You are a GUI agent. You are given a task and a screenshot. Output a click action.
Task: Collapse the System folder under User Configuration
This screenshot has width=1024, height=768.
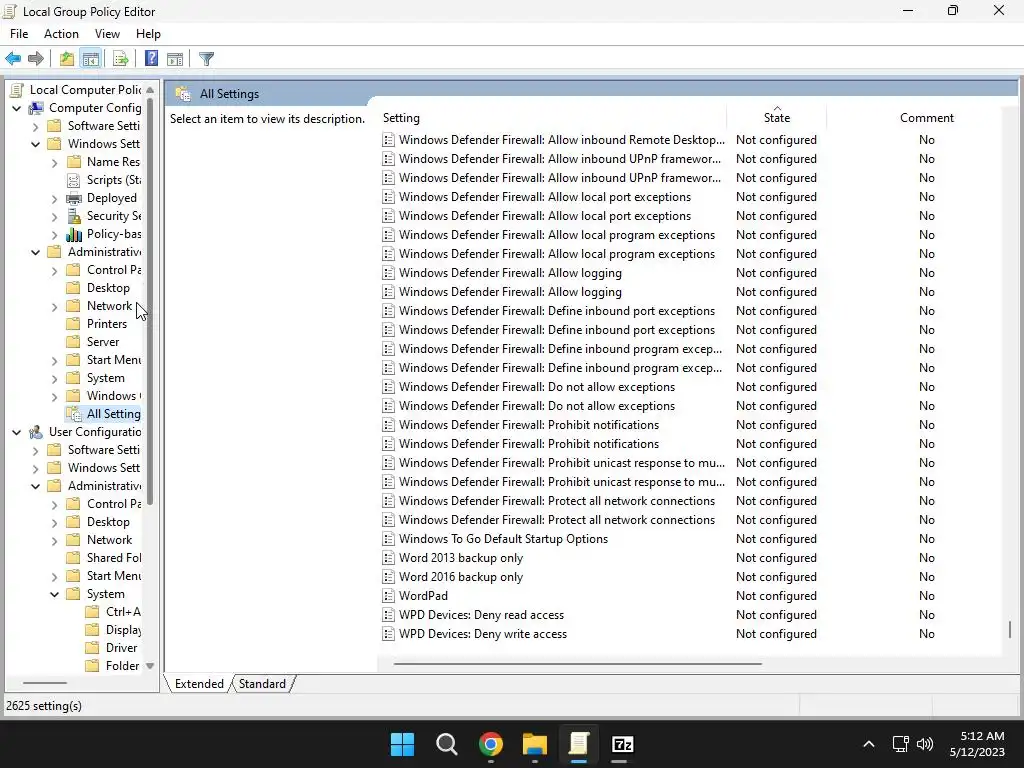coord(55,594)
